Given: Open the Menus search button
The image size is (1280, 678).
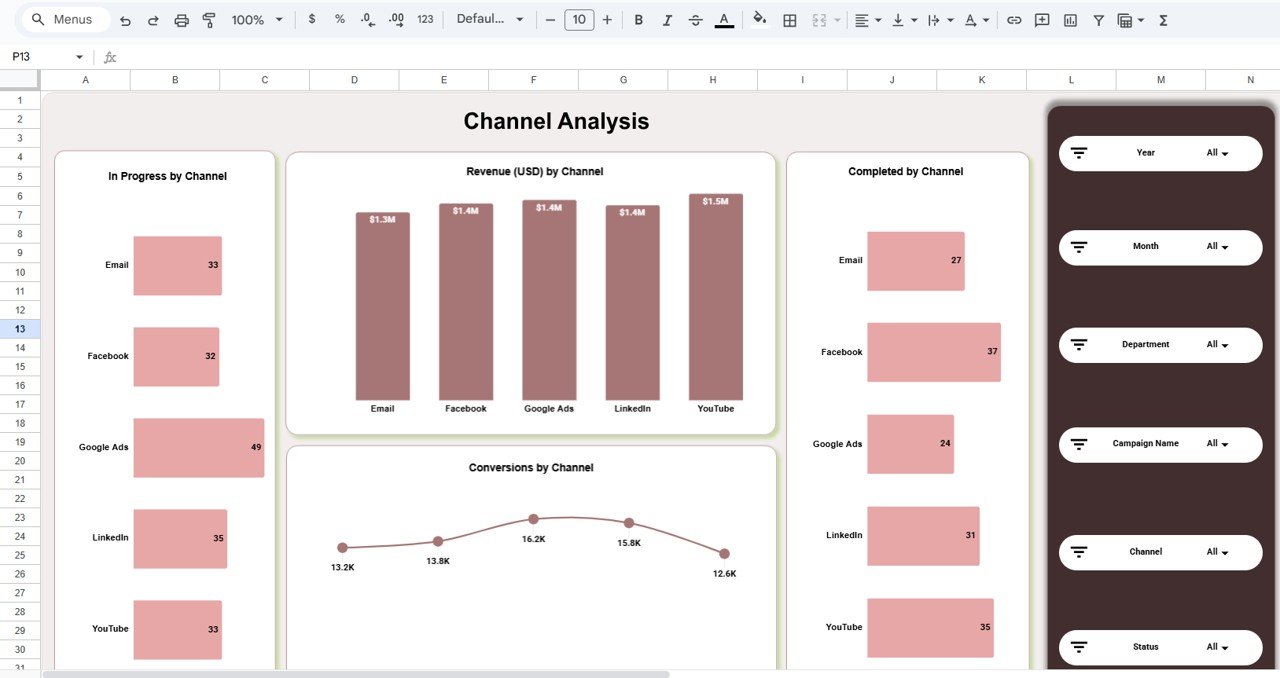Looking at the screenshot, I should pos(63,19).
